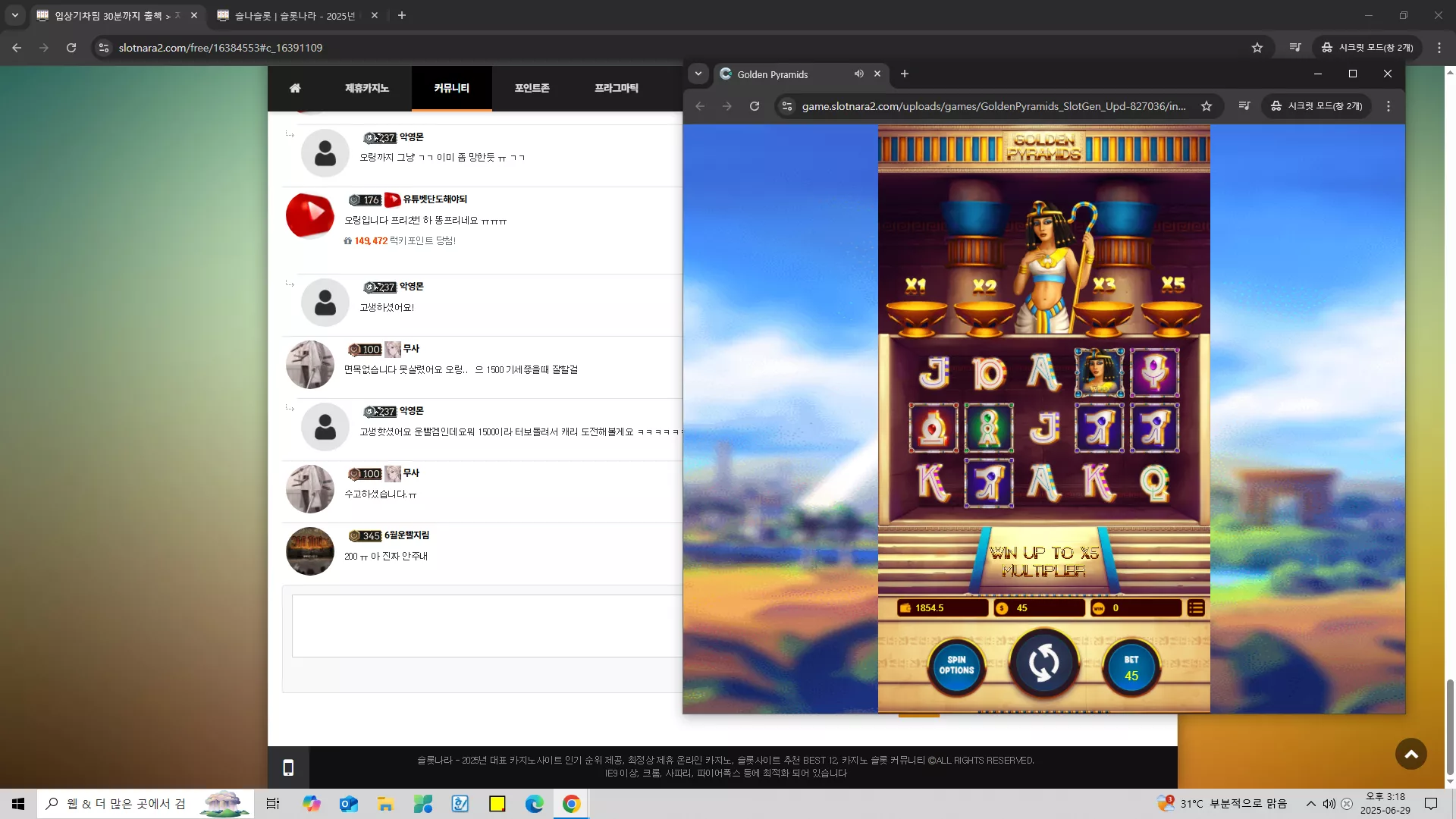This screenshot has width=1456, height=819.
Task: Open Golden Pyramids window's three-dot menu
Action: [x=1389, y=106]
